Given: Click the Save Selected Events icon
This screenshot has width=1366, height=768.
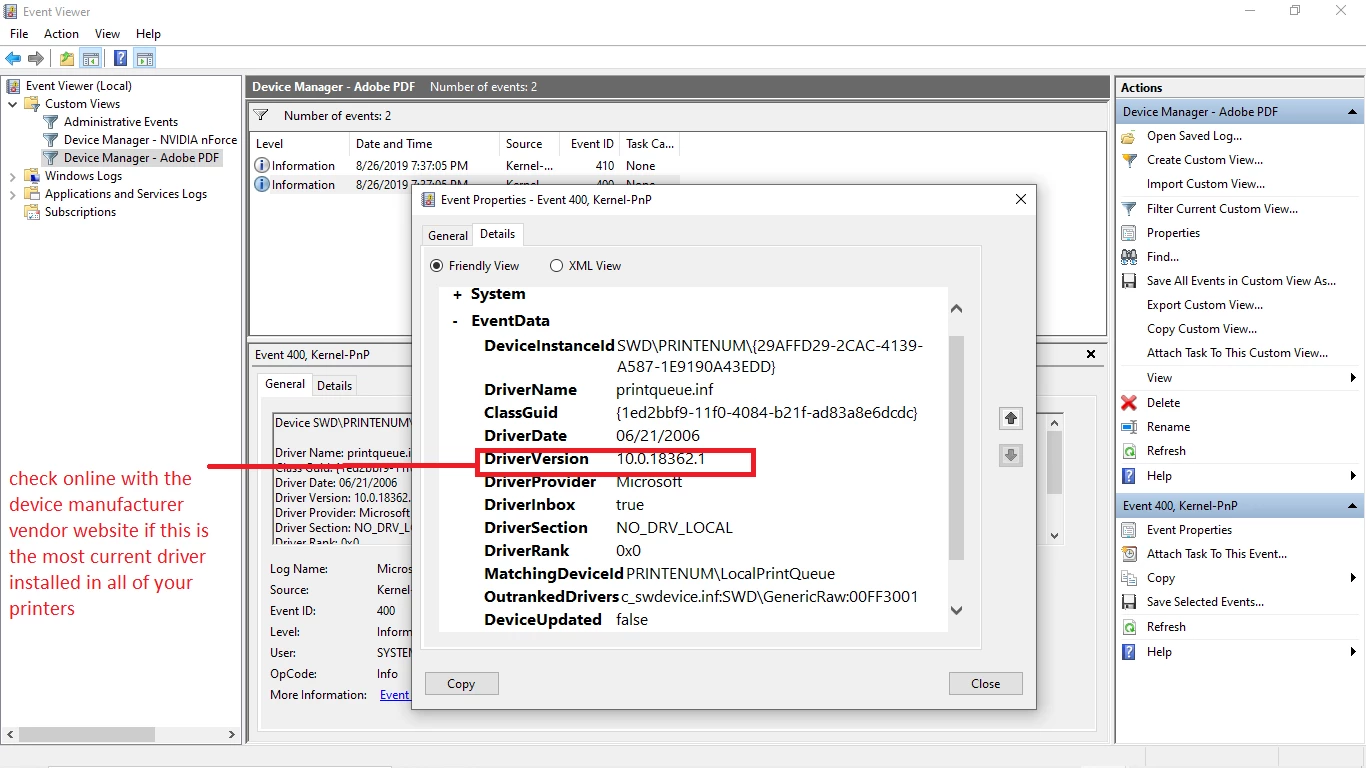Looking at the screenshot, I should coord(1129,602).
